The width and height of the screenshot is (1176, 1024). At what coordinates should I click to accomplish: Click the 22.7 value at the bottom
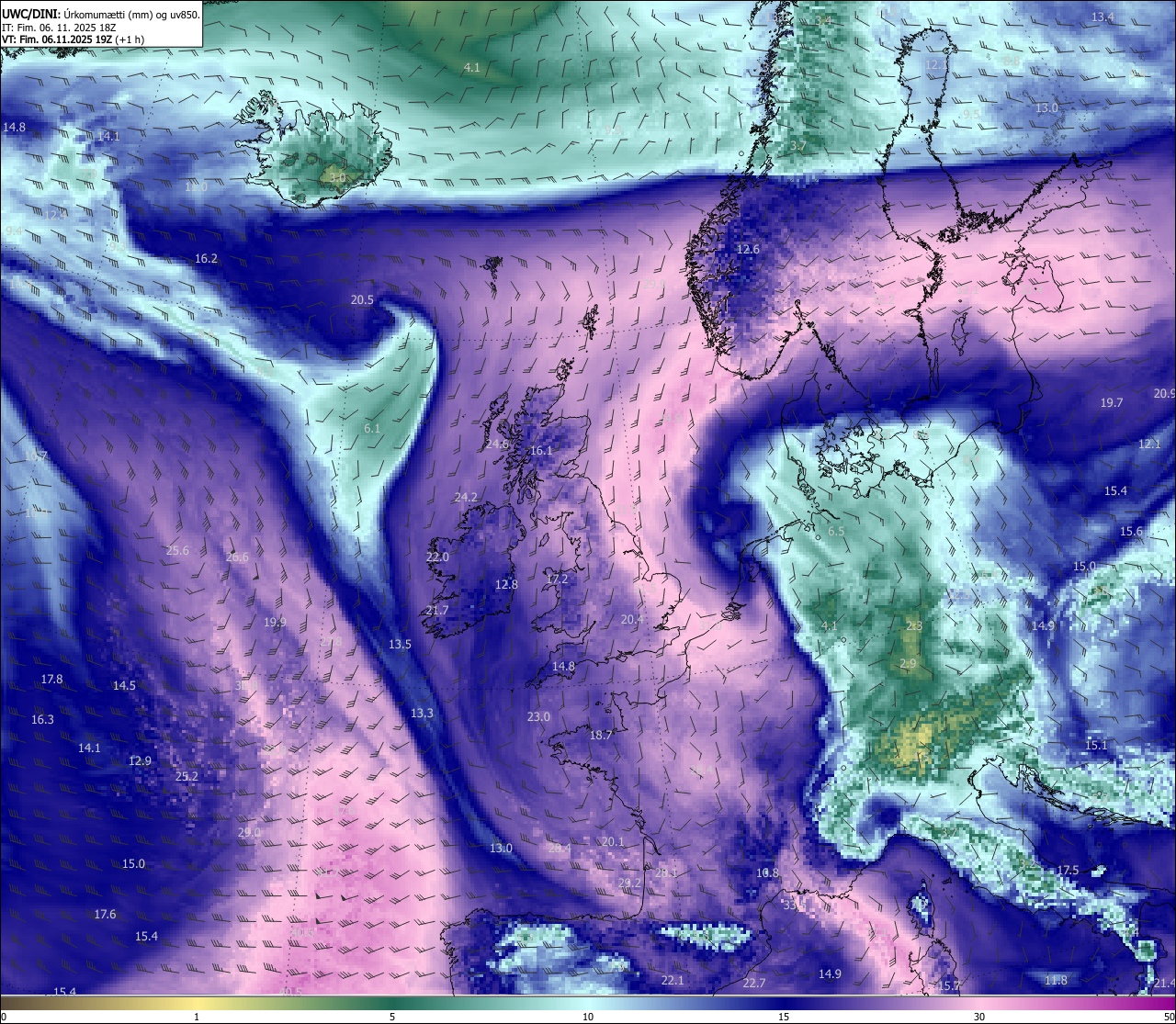click(x=753, y=984)
